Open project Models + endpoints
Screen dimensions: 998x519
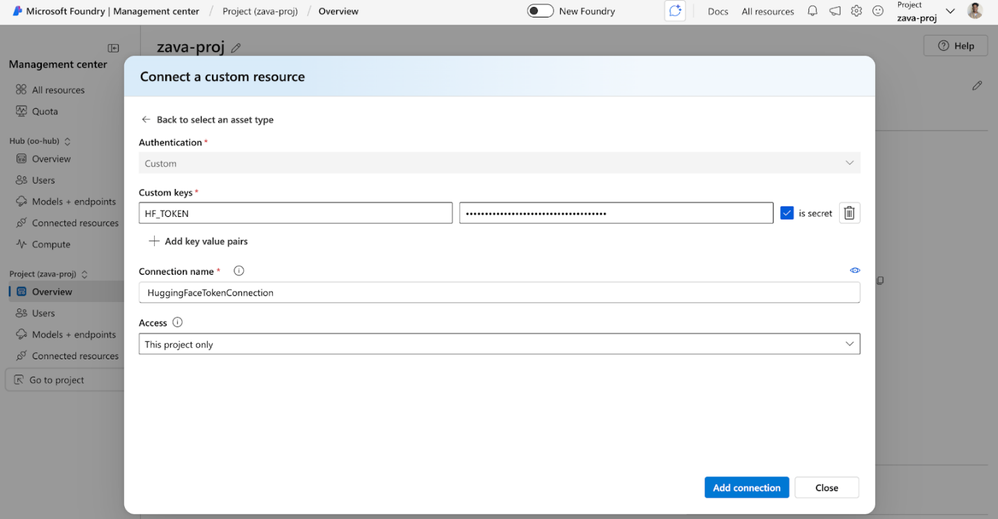[74, 334]
